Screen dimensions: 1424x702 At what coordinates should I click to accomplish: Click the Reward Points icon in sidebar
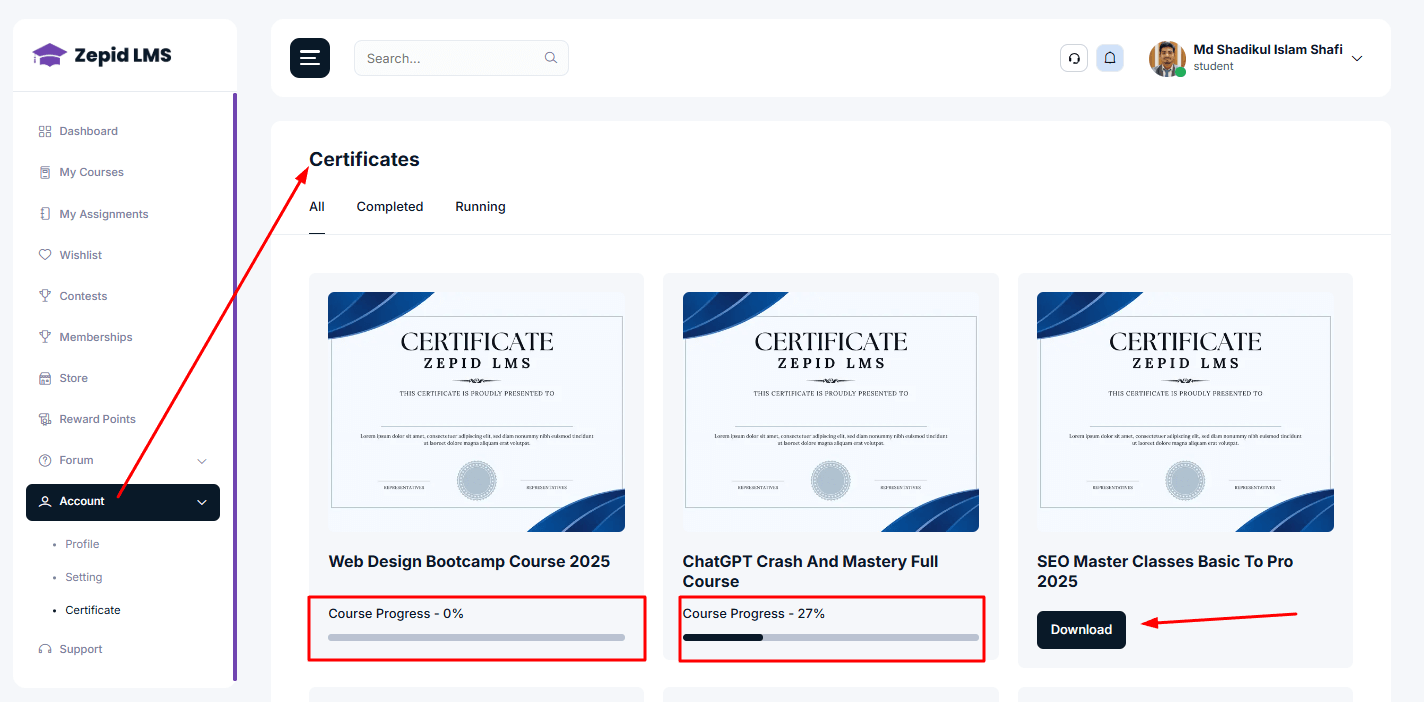tap(44, 419)
